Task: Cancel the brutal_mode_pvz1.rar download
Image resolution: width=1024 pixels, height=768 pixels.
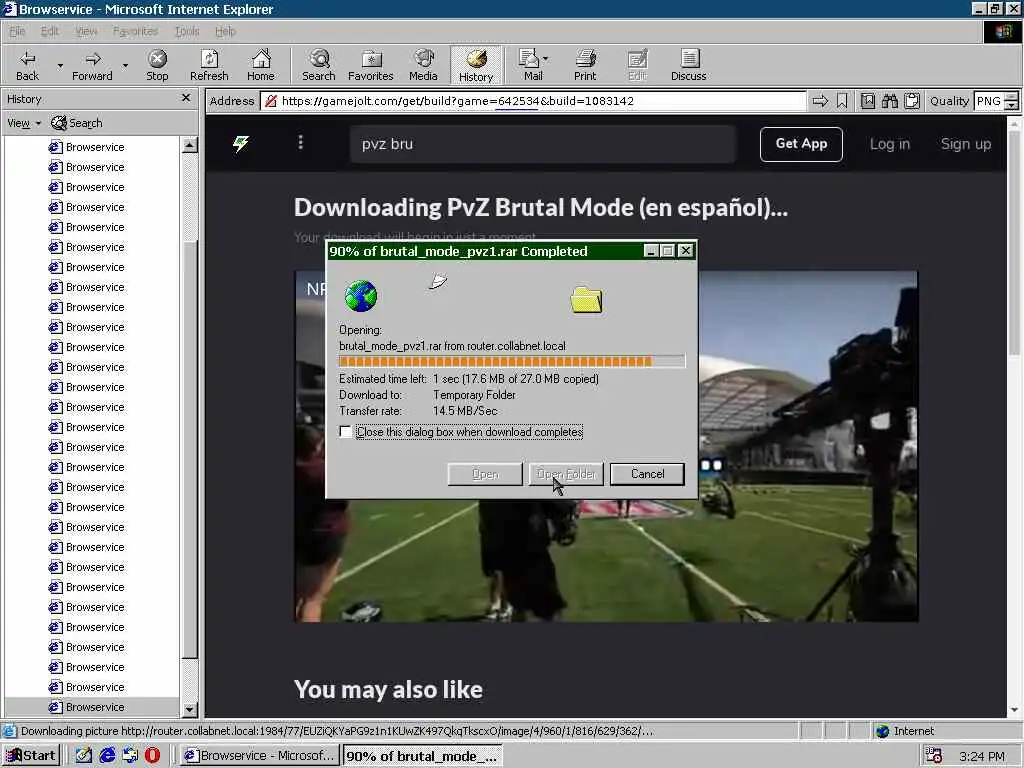Action: [x=647, y=474]
